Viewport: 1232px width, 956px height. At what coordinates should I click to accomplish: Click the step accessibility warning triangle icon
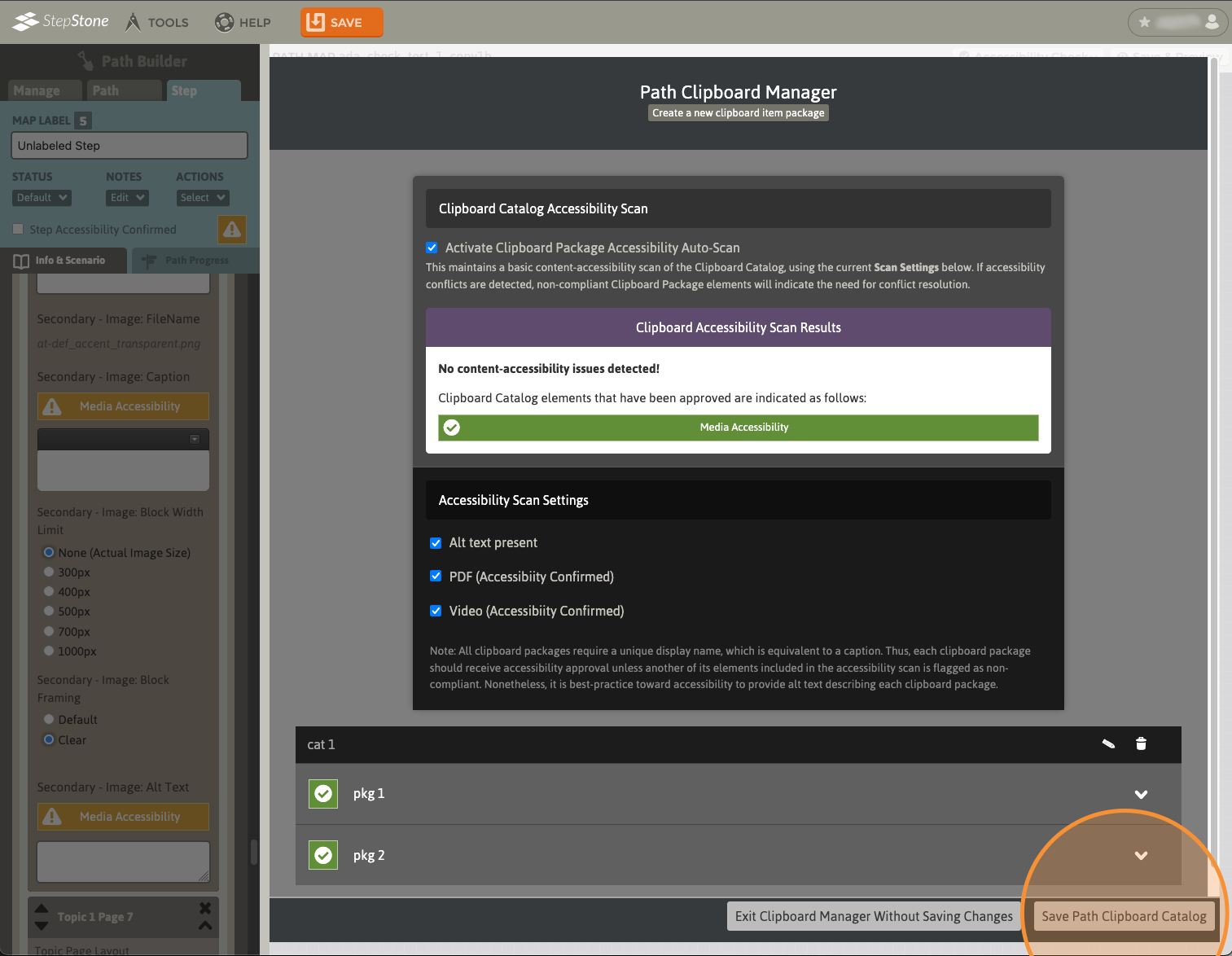232,230
